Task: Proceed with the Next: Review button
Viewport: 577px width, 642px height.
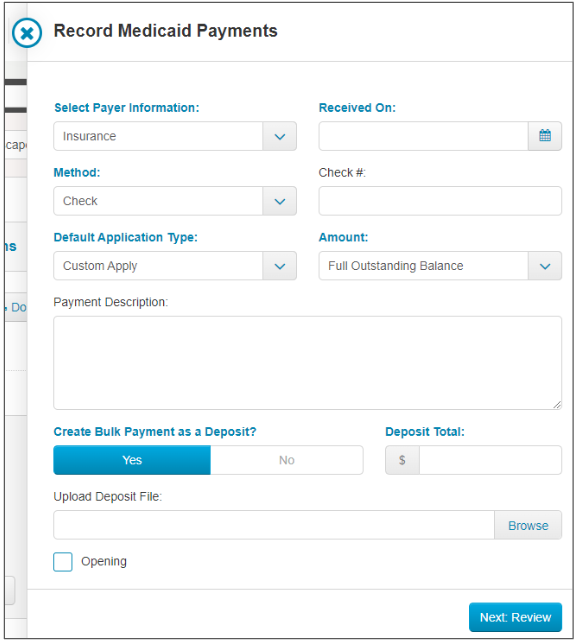Action: (516, 617)
